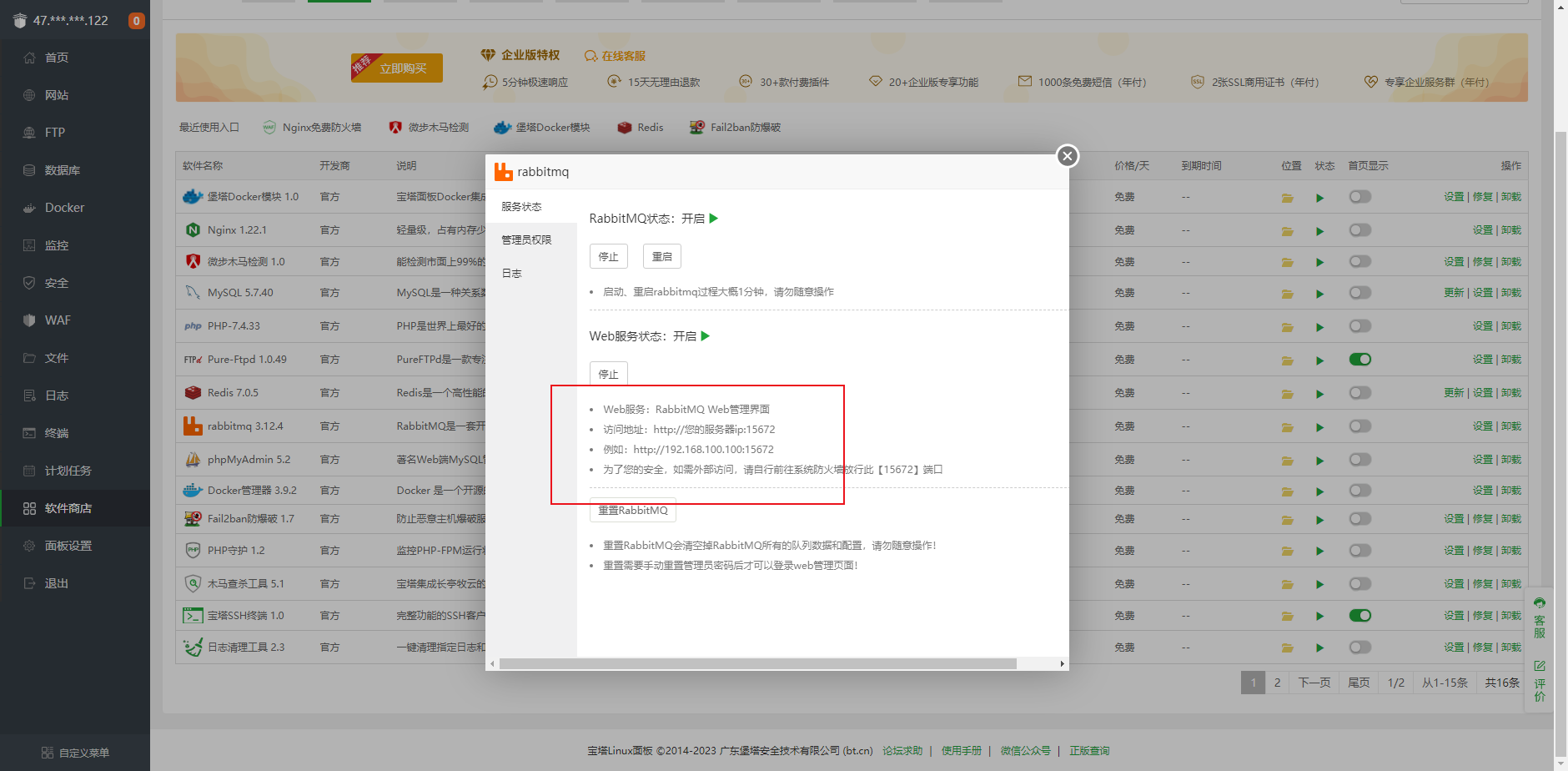The width and height of the screenshot is (1568, 771).
Task: Open the 客服 floating widget
Action: coord(1540,618)
